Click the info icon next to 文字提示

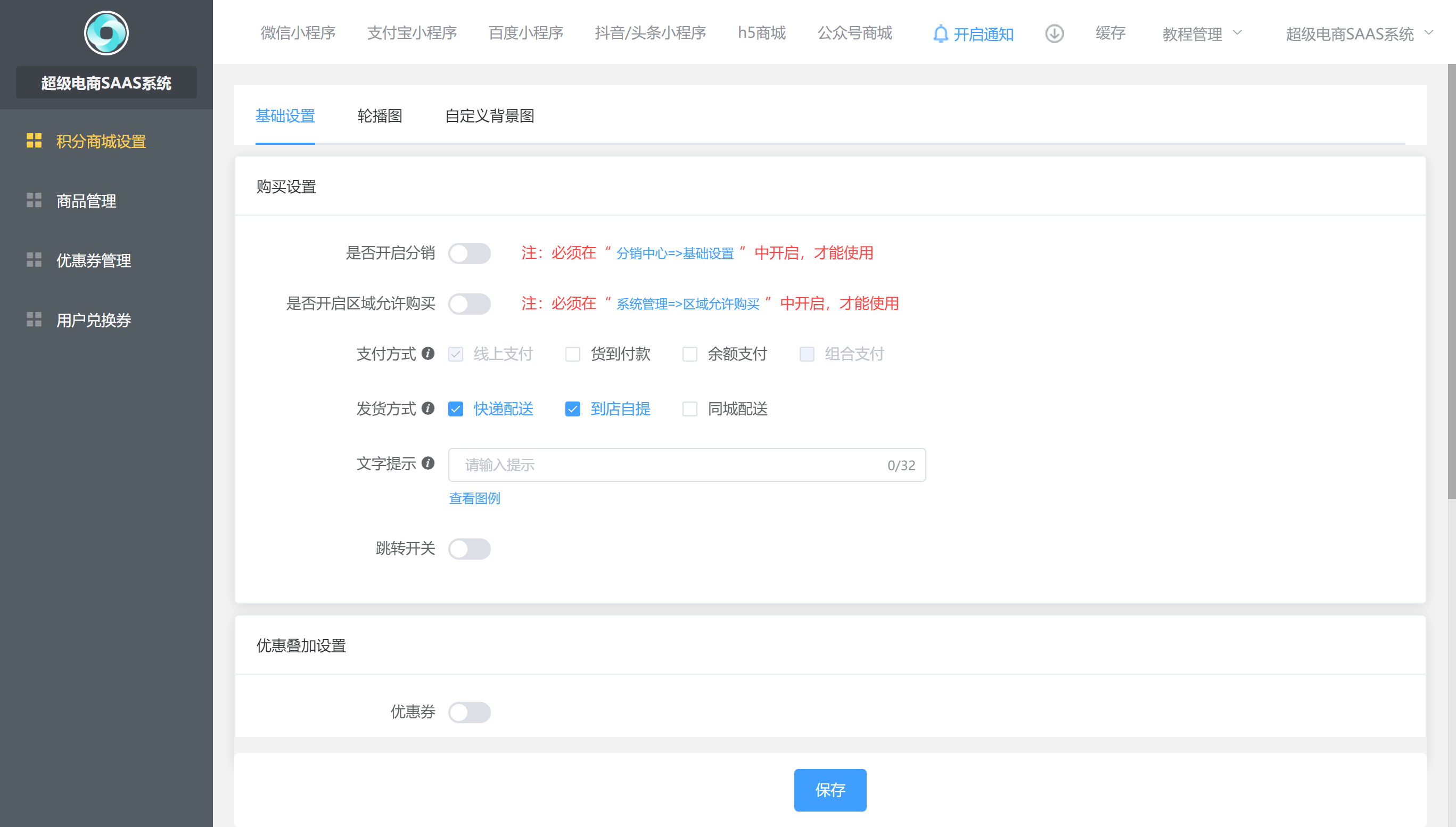[429, 463]
